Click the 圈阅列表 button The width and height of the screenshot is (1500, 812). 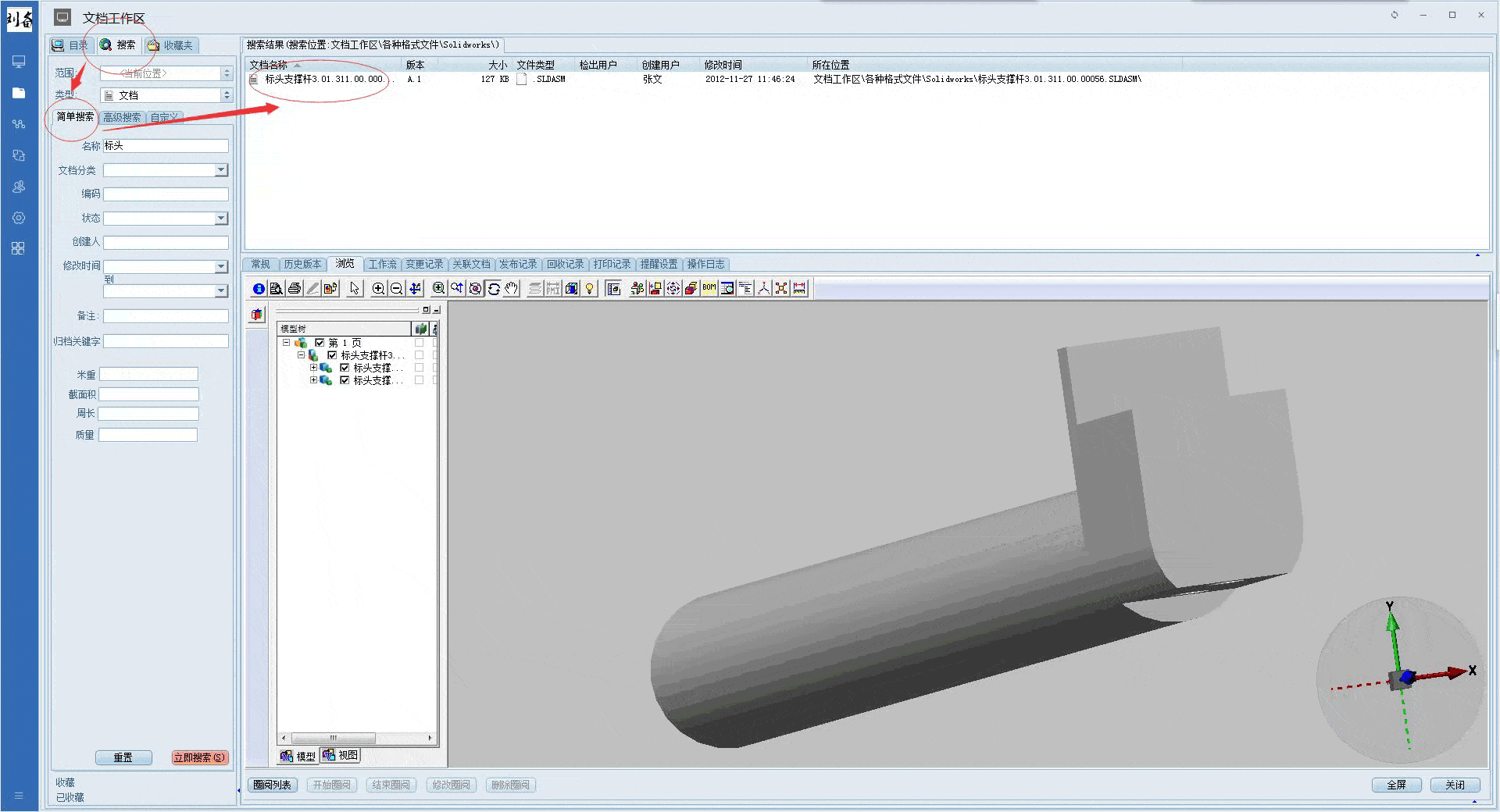(272, 785)
